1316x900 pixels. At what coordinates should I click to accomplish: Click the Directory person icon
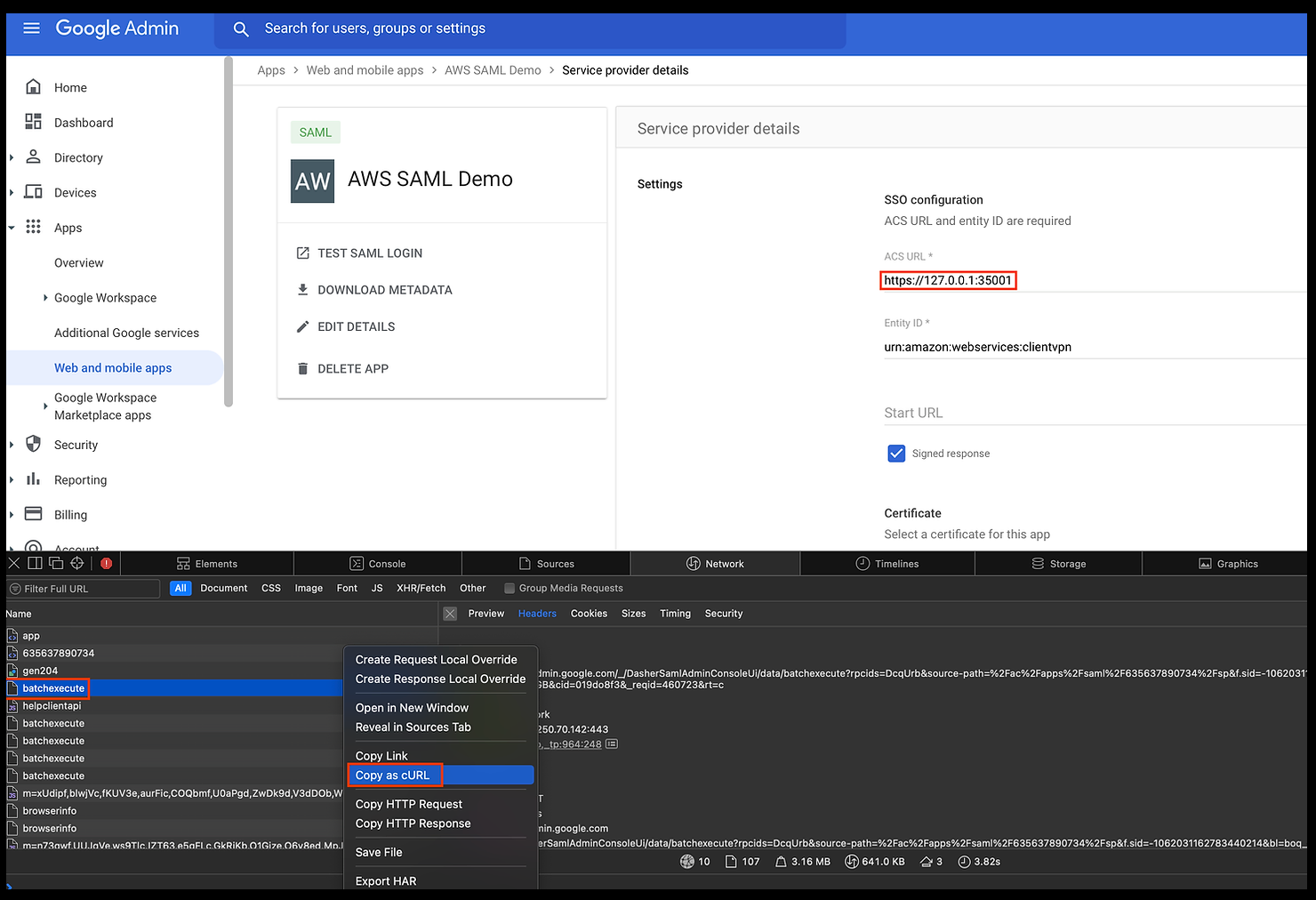33,157
